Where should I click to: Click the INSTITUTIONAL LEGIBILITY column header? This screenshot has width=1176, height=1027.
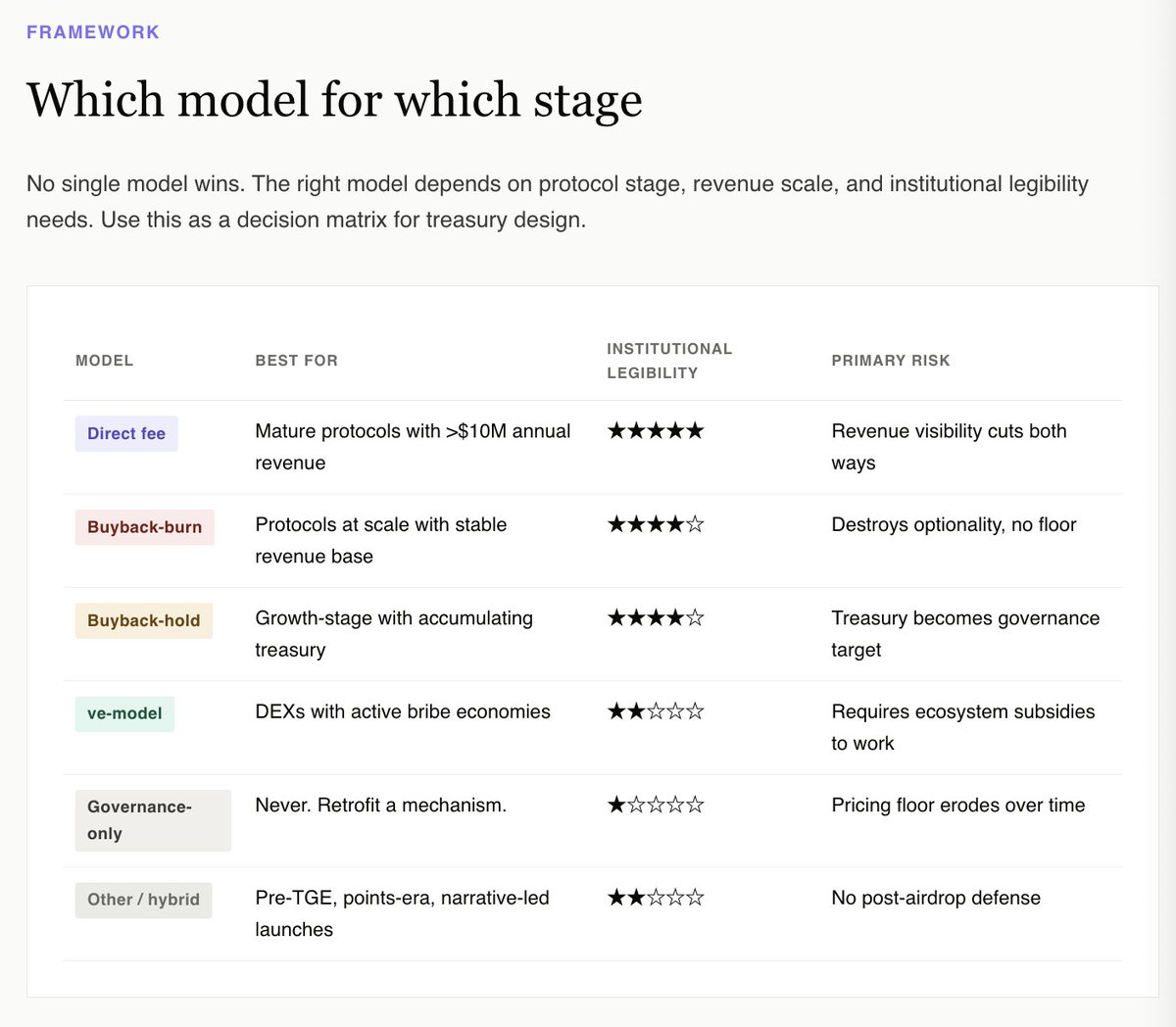tap(669, 361)
